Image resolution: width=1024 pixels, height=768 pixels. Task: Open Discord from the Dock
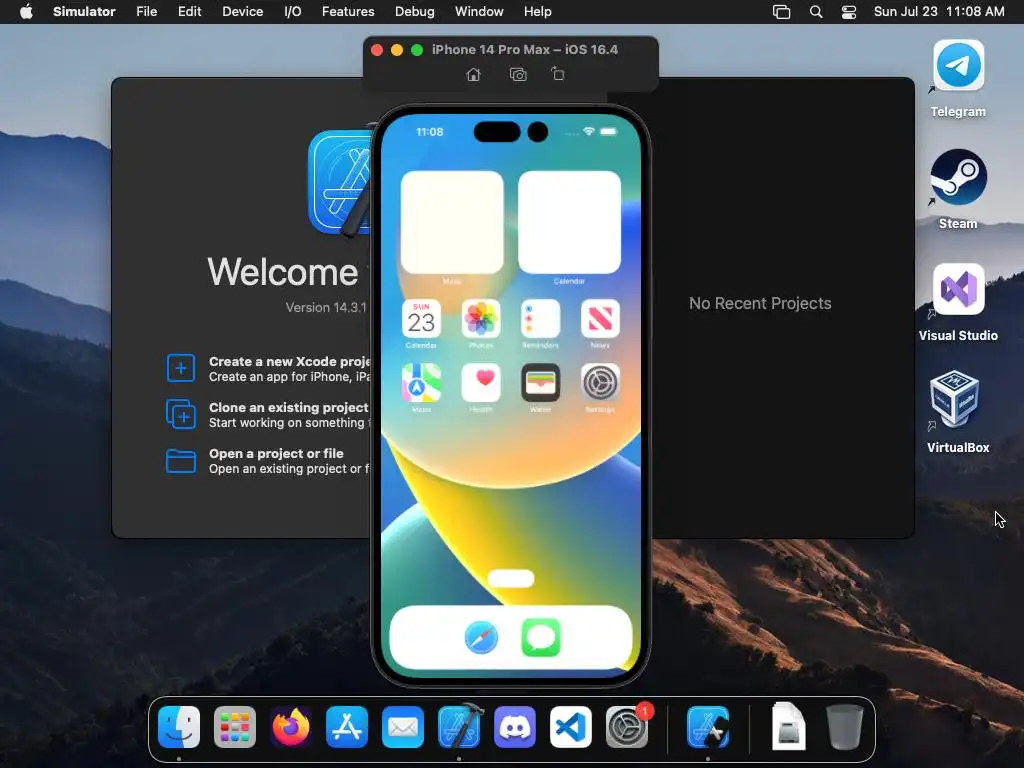point(515,727)
